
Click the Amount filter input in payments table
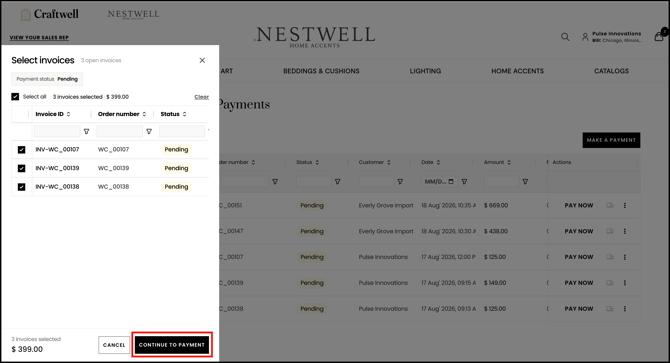(x=501, y=182)
